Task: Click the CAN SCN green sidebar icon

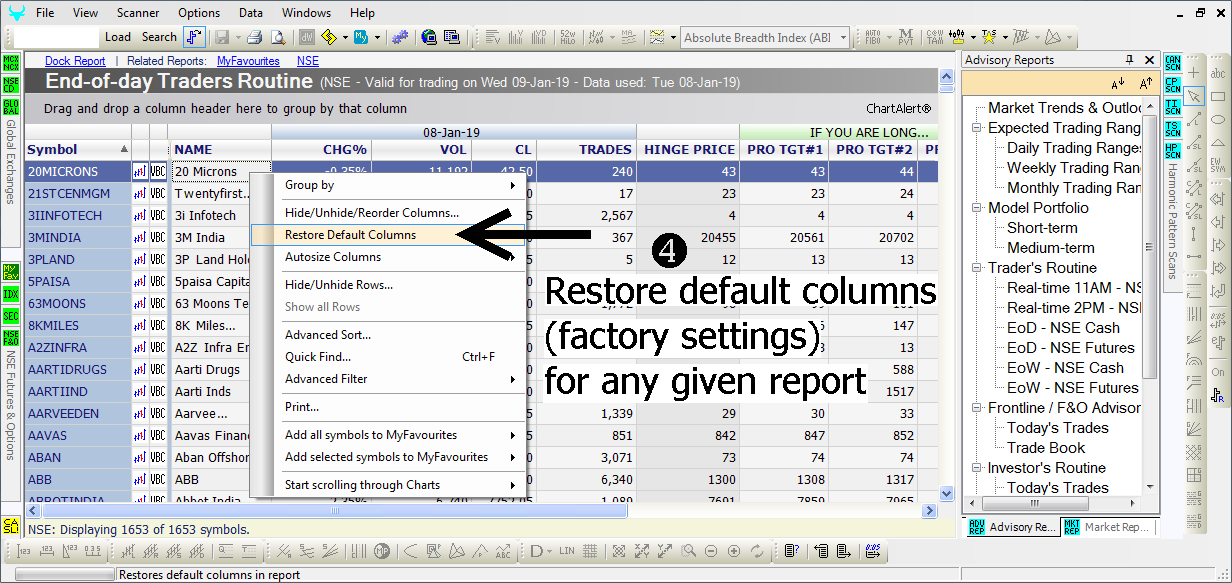Action: pyautogui.click(x=1173, y=65)
